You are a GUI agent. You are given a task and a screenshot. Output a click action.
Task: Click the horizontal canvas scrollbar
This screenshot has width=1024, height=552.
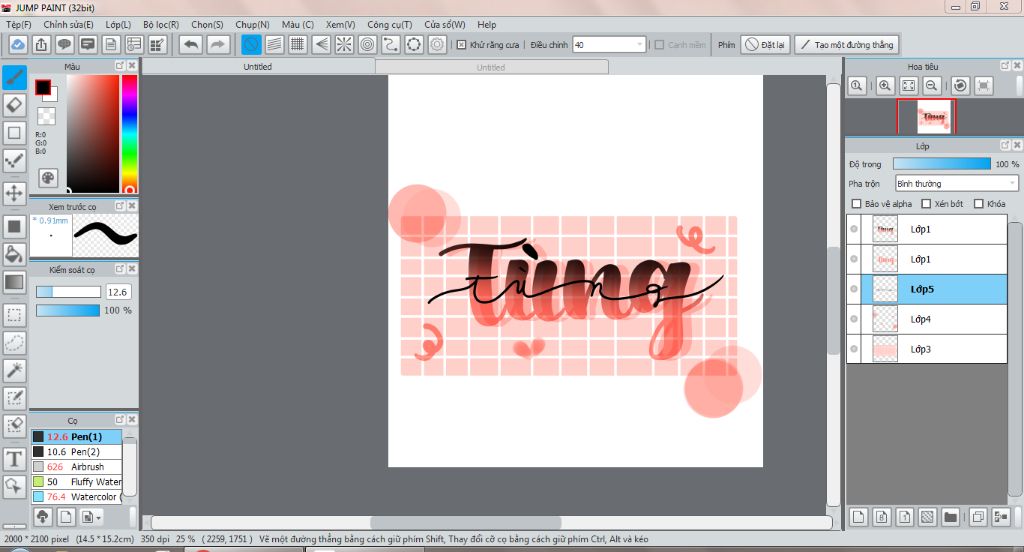[466, 523]
